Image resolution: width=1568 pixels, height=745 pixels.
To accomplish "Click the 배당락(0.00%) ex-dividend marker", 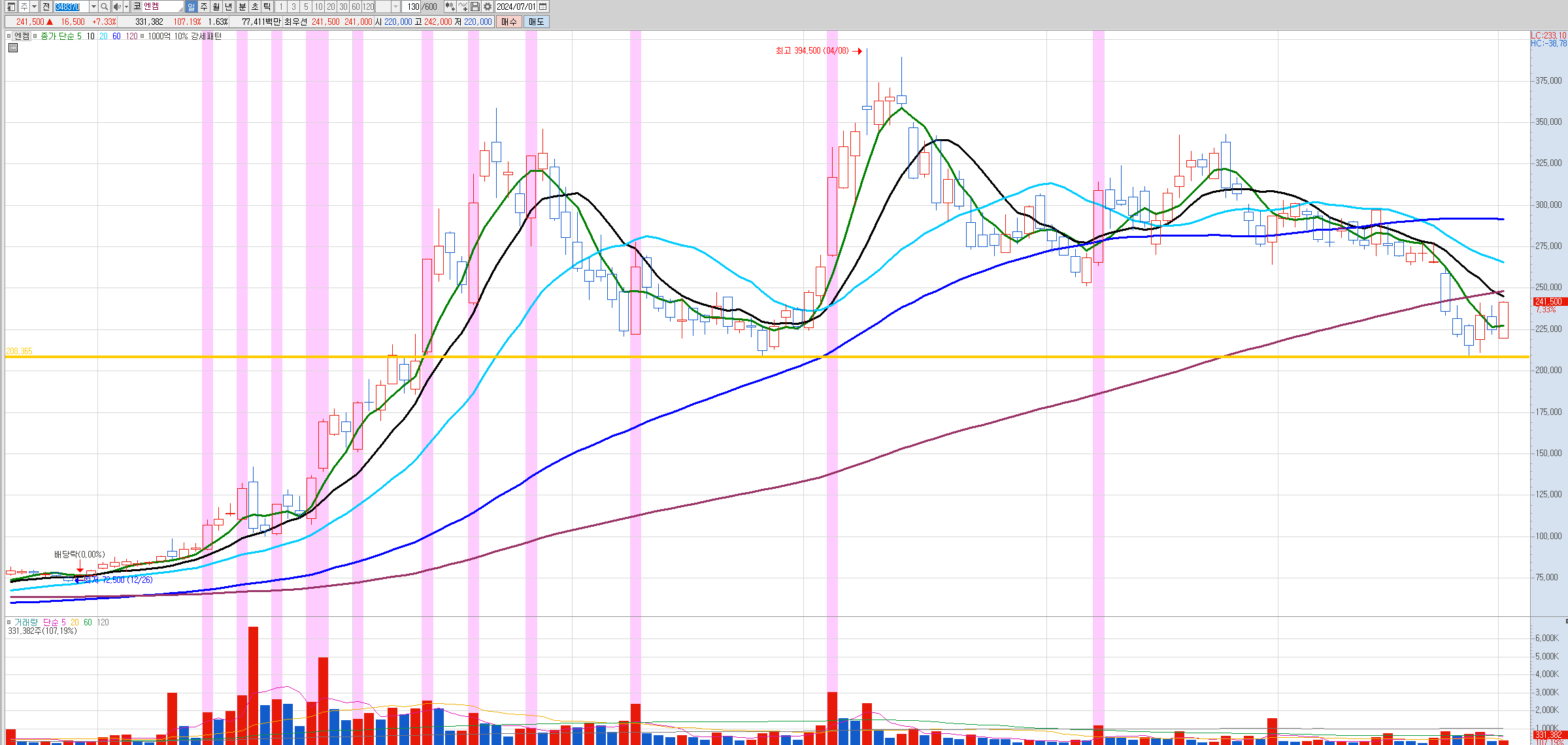I will coord(79,554).
